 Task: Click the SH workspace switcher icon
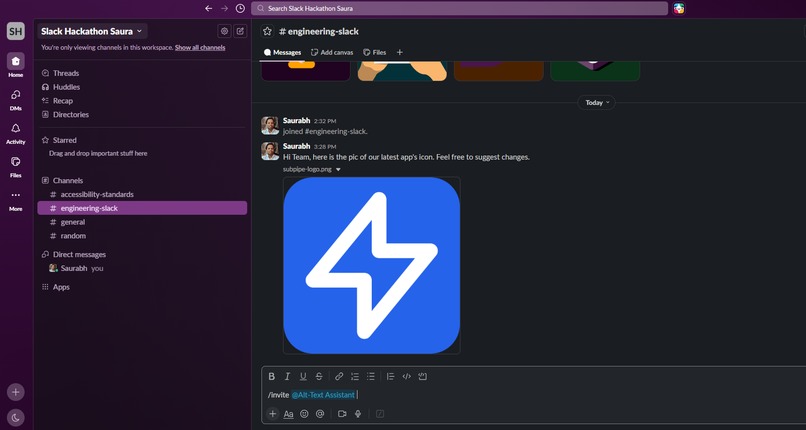coord(15,31)
